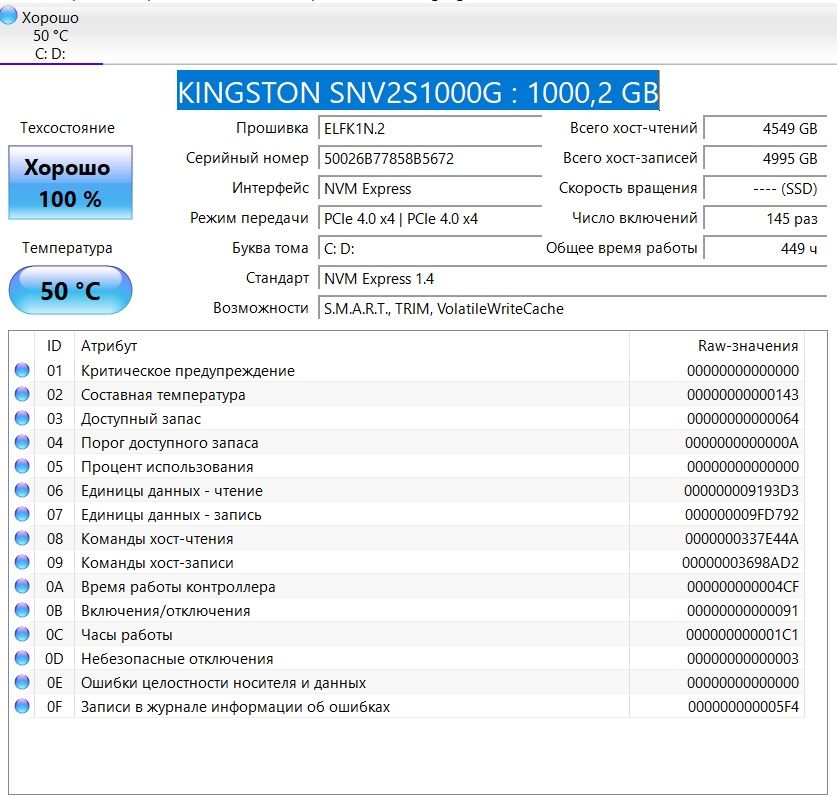This screenshot has width=837, height=798.
Task: Click status icon for Порог доступного запаса row
Action: [x=22, y=442]
